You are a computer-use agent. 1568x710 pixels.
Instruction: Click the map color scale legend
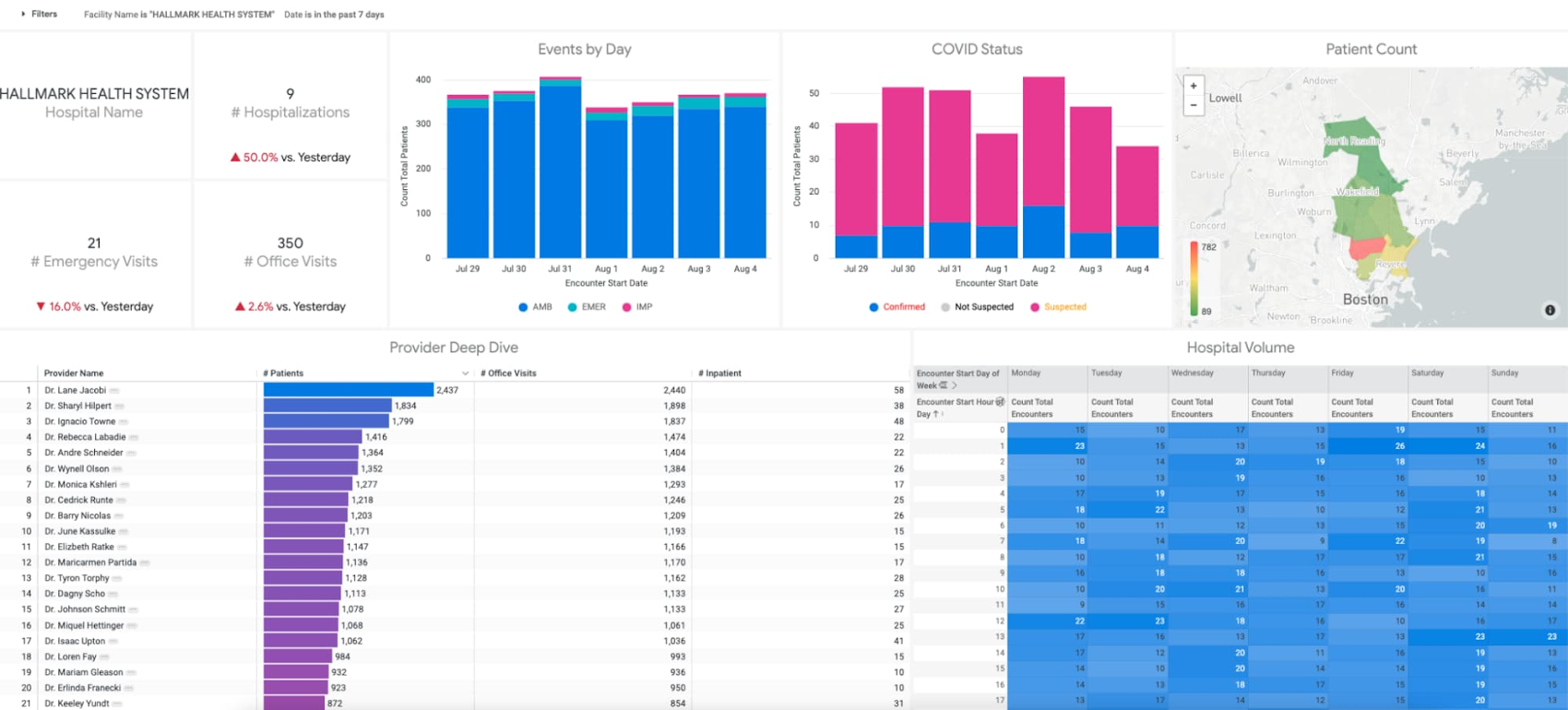pos(1202,278)
